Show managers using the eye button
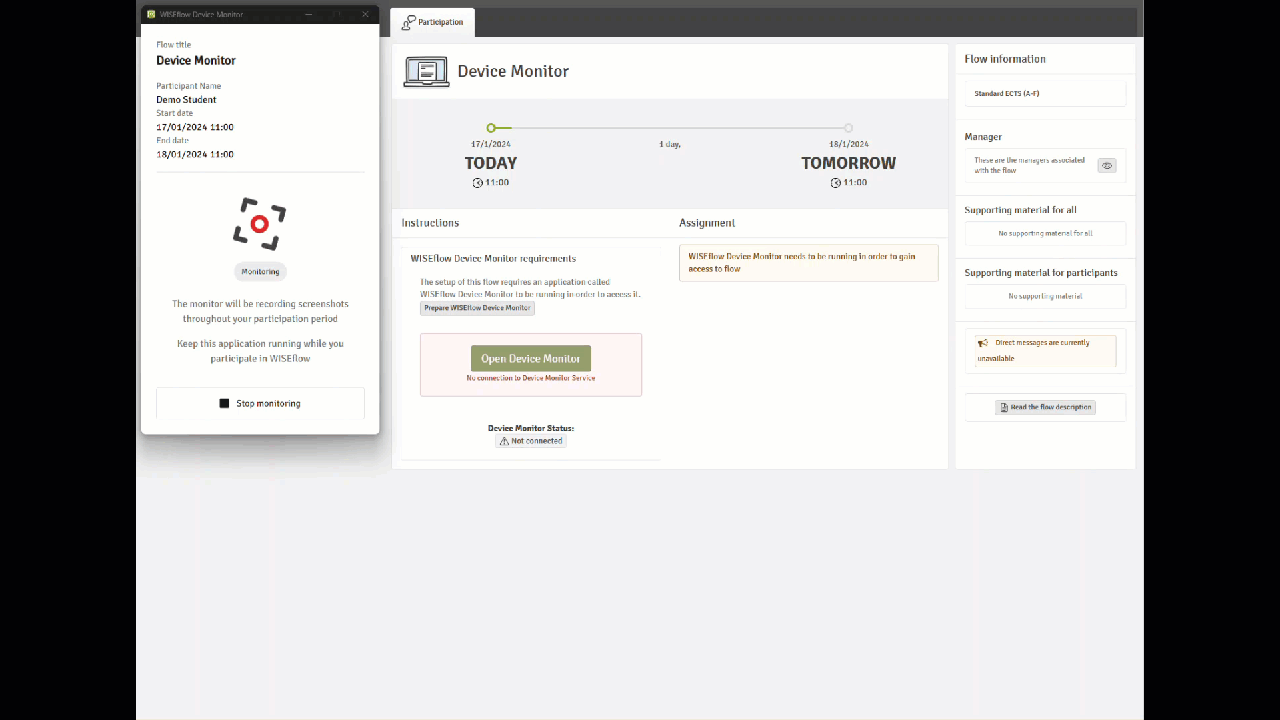 click(x=1106, y=166)
